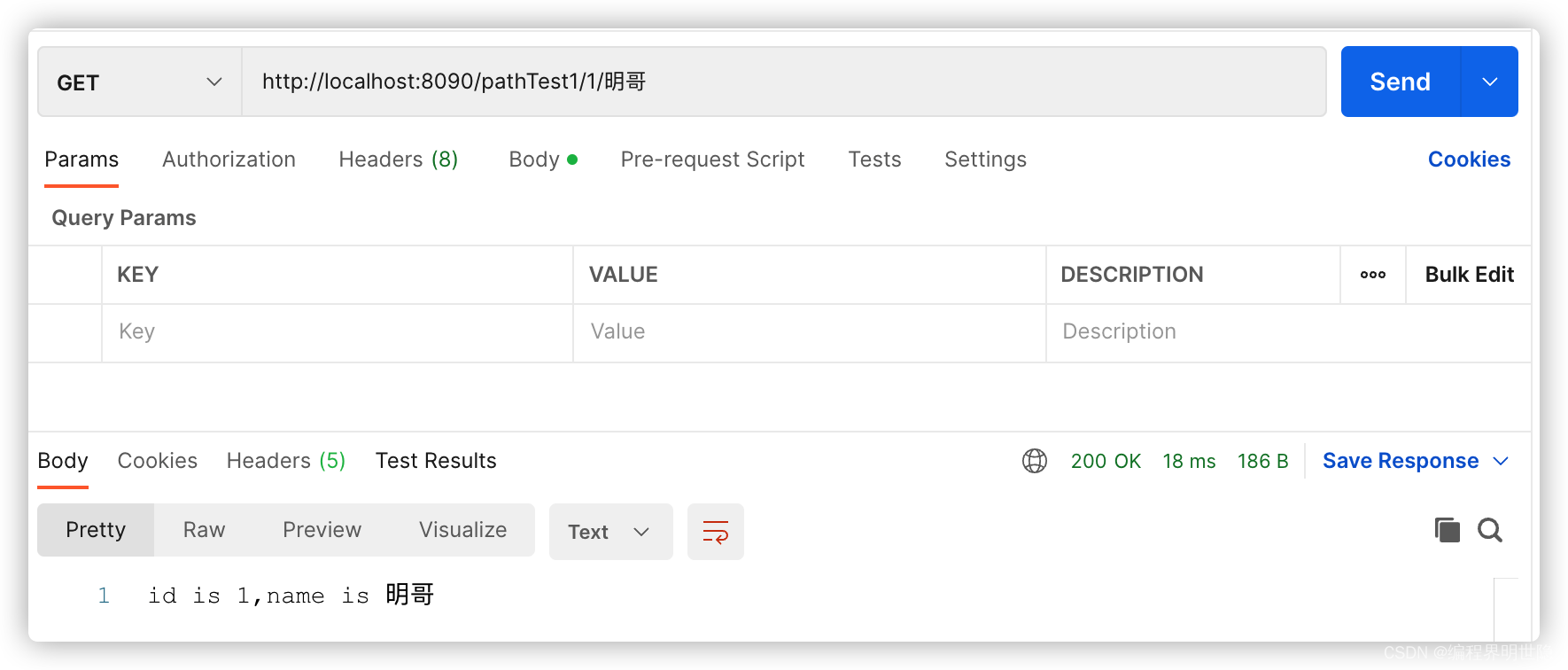Screen dimensions: 1568x670
Task: Open the three-dots column options menu
Action: [x=1373, y=275]
